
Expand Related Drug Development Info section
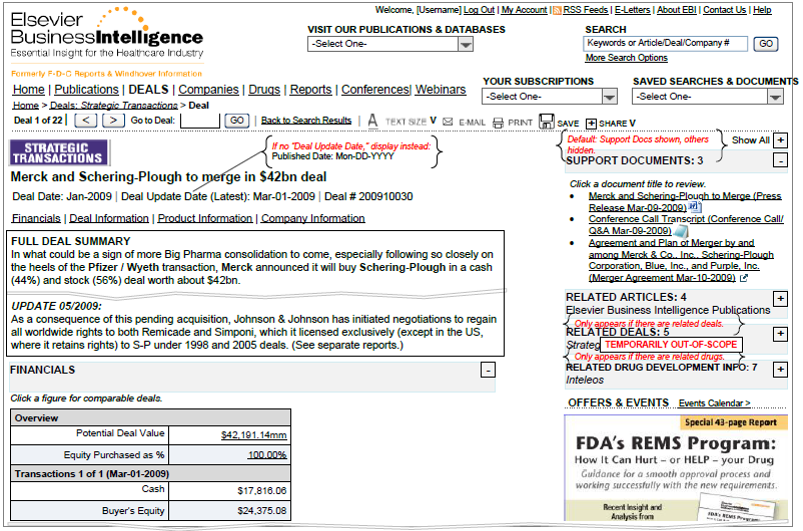coord(780,369)
